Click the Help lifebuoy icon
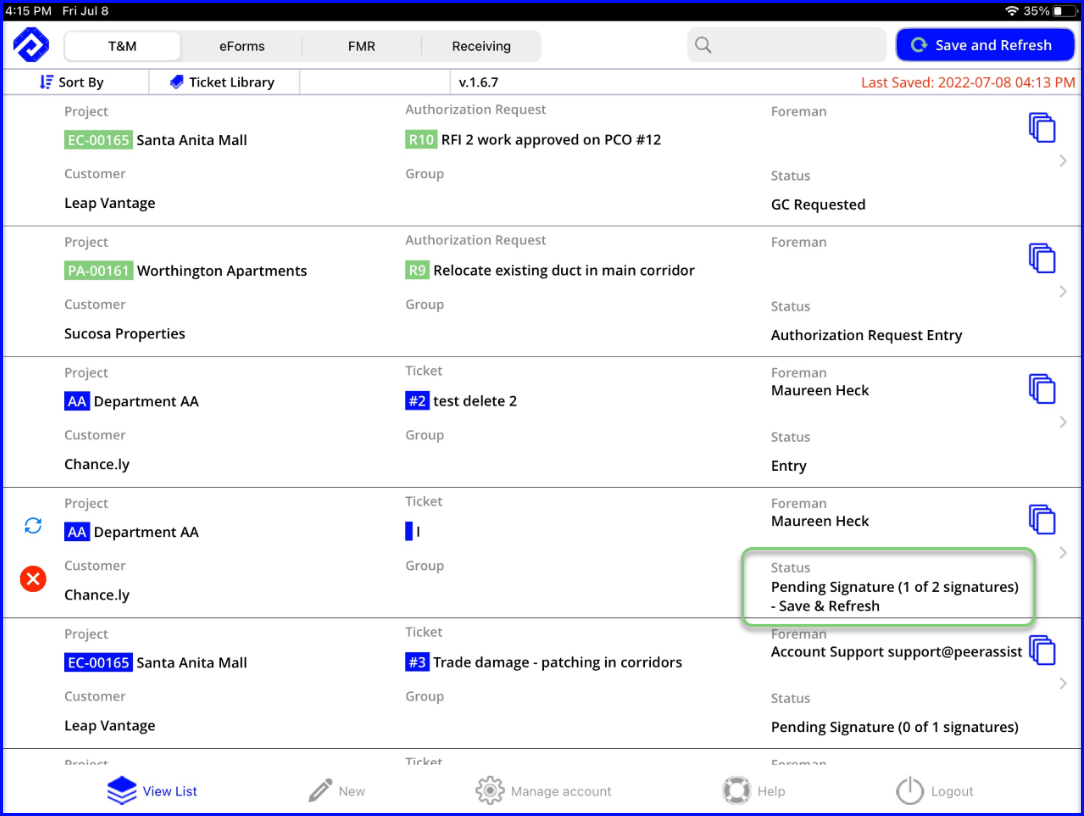This screenshot has width=1084, height=816. pos(736,790)
